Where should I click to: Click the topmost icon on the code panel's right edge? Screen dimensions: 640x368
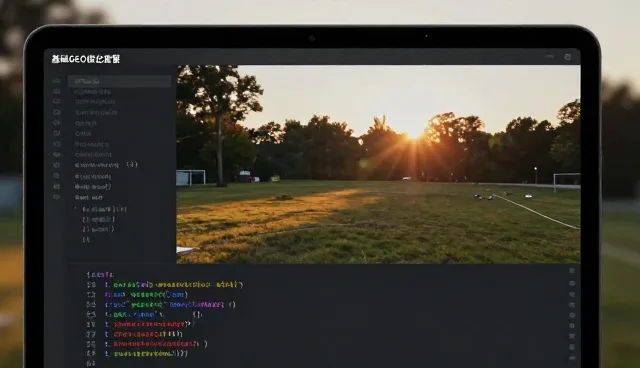point(572,271)
